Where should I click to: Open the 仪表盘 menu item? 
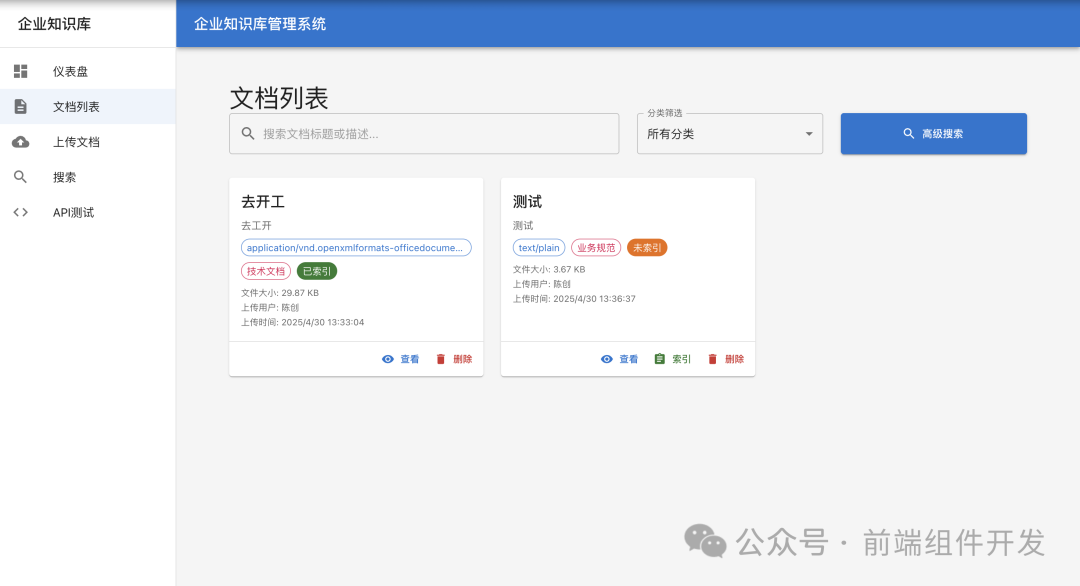[88, 71]
